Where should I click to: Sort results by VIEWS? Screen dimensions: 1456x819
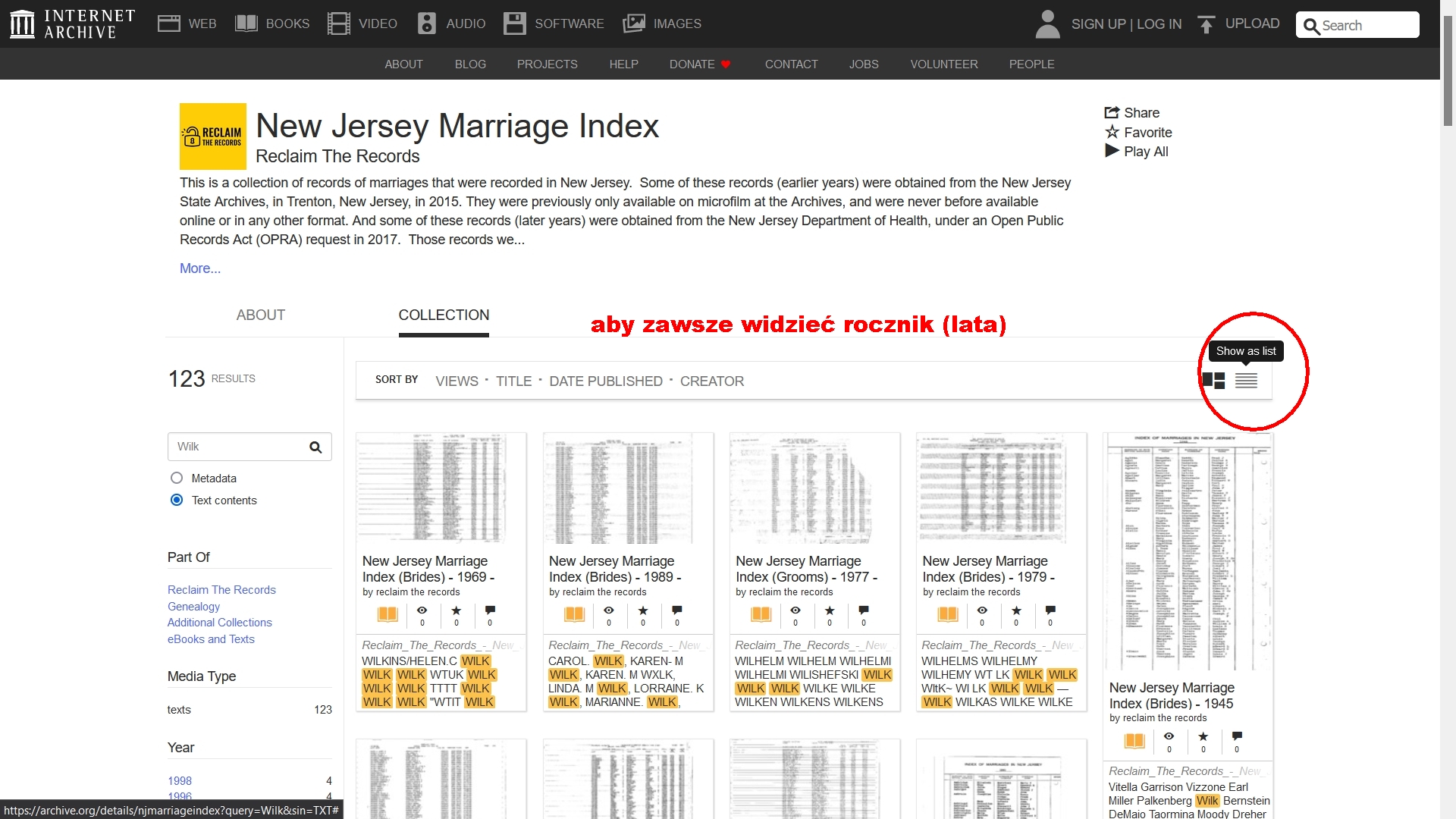457,381
